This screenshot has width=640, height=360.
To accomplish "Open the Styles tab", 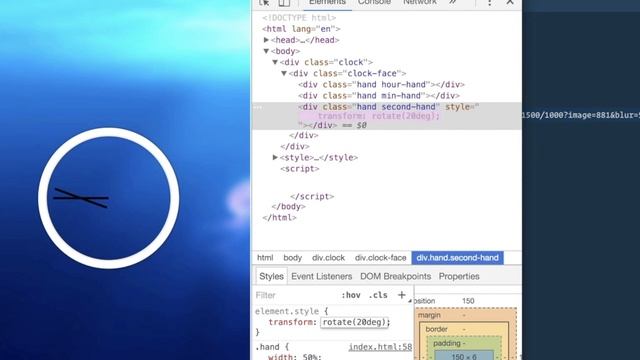I will pyautogui.click(x=271, y=276).
